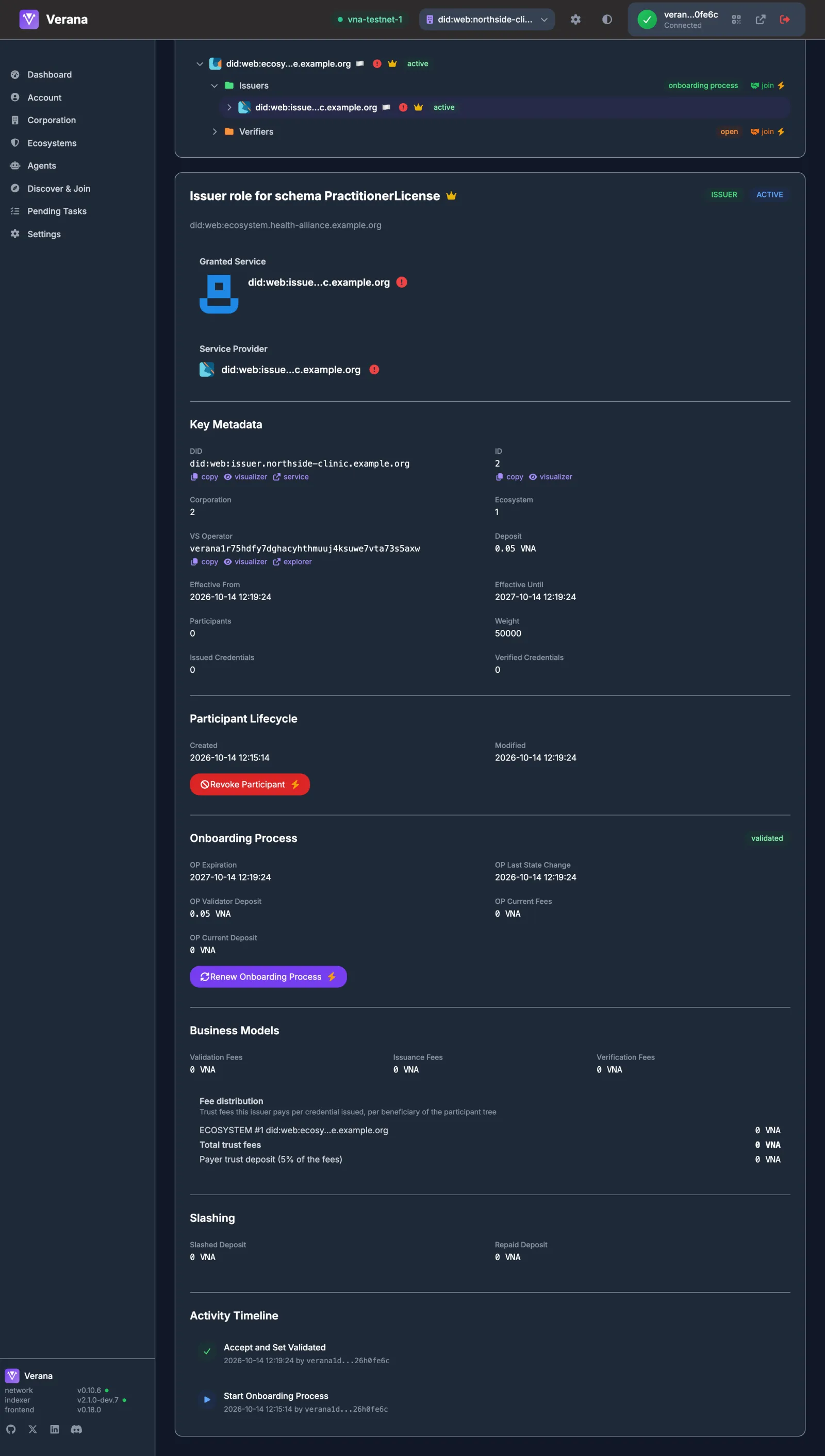Open X (Twitter) icon in footer
The image size is (825, 1456).
click(x=33, y=1429)
